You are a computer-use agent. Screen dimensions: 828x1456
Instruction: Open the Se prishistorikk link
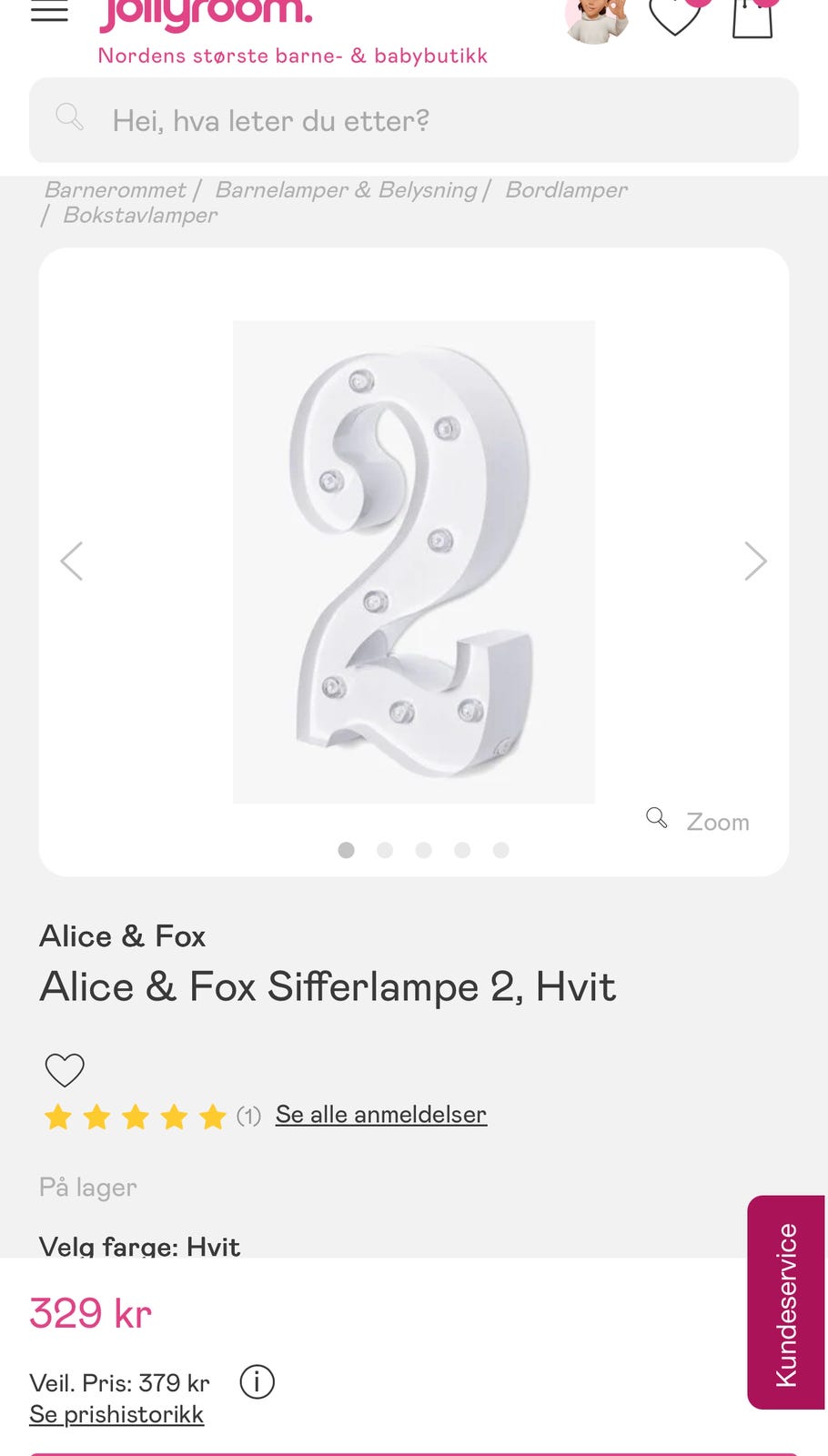pos(116,1414)
